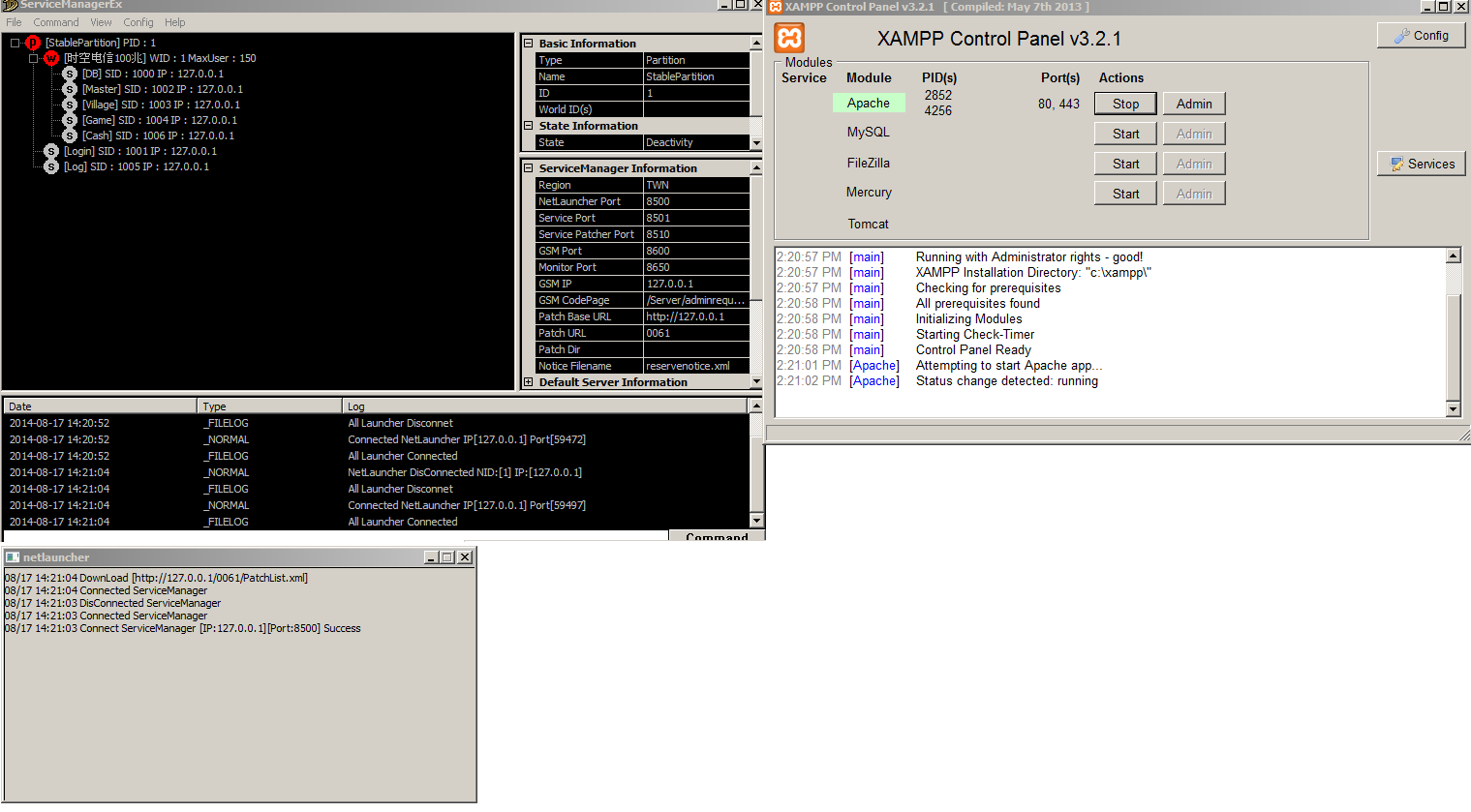
Task: Collapse the StablePartition tree node
Action: (x=15, y=43)
